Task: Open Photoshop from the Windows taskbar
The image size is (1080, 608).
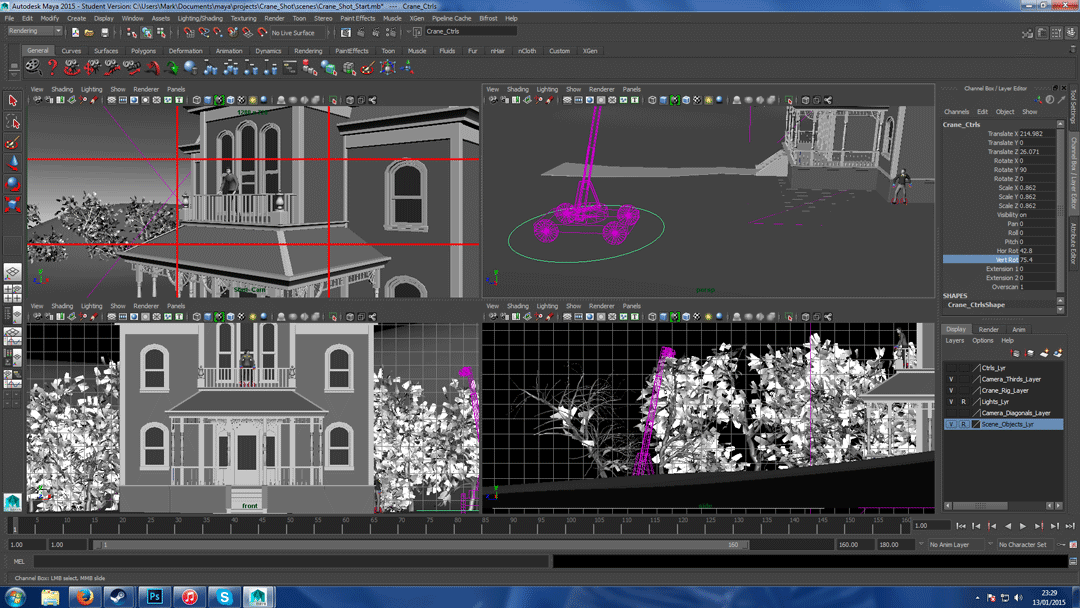Action: tap(154, 597)
